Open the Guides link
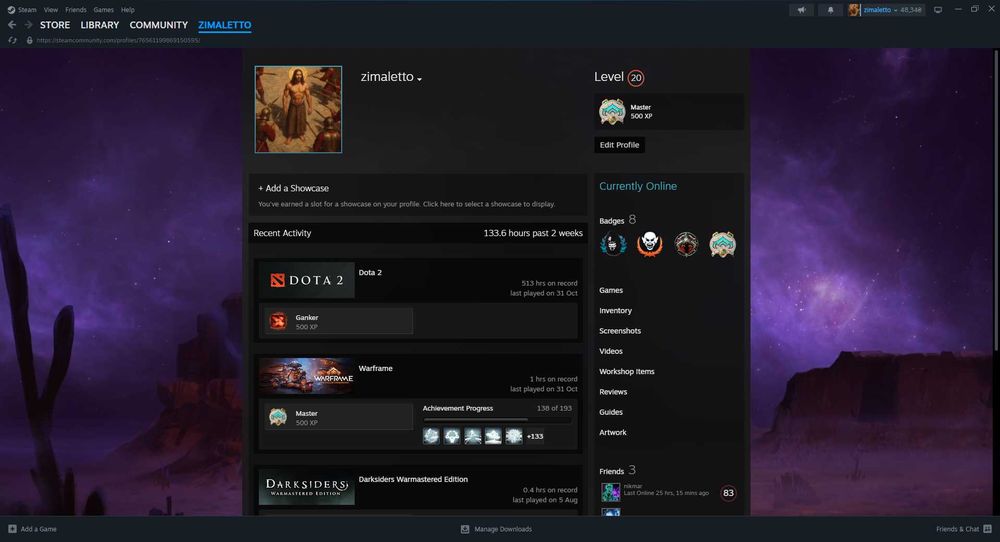This screenshot has width=1000, height=542. pos(611,413)
